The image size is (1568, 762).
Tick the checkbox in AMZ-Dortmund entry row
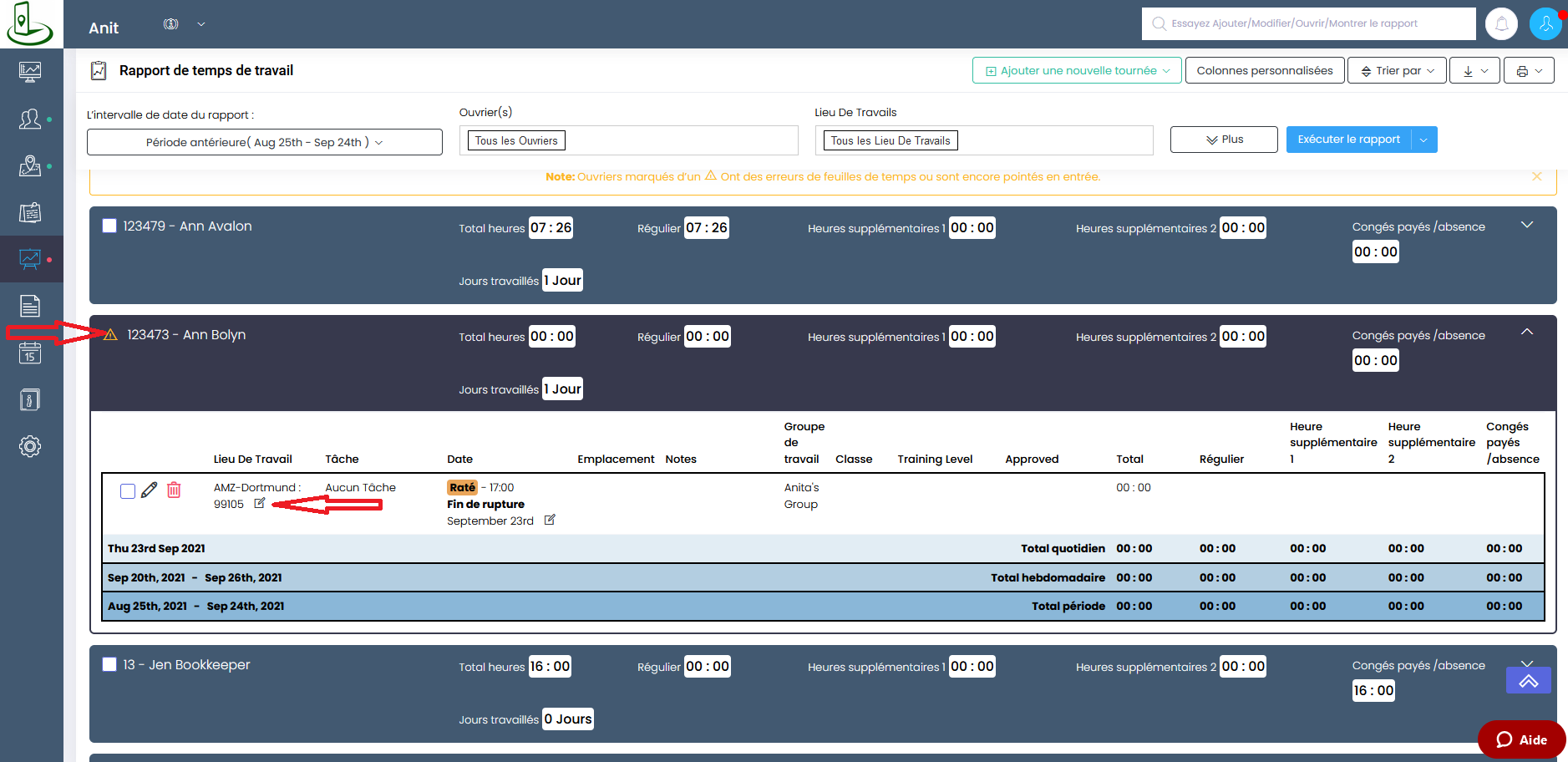click(128, 491)
